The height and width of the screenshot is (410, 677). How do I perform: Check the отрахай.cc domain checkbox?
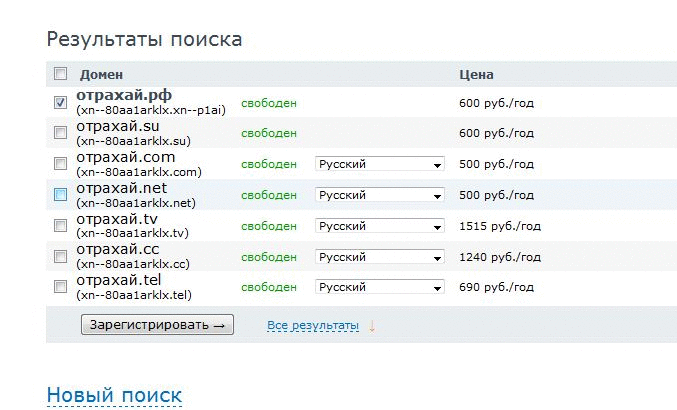(60, 256)
